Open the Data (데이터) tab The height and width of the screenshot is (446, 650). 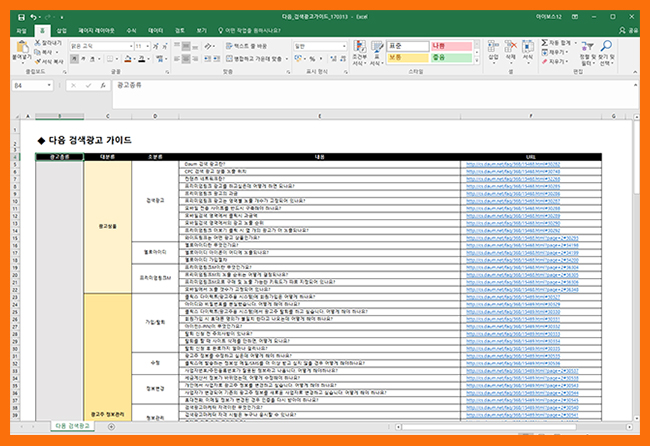click(155, 31)
